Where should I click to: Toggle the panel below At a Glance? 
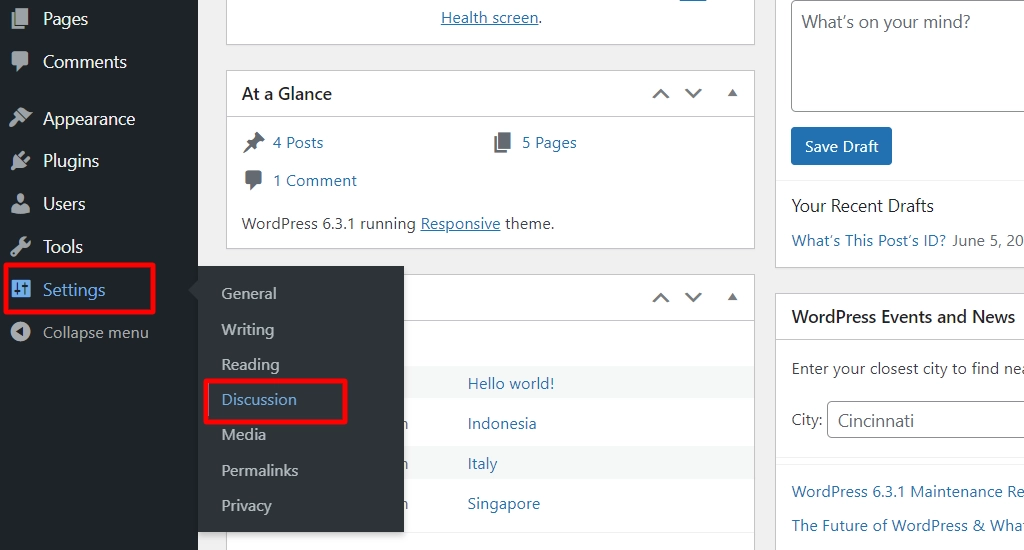[733, 297]
